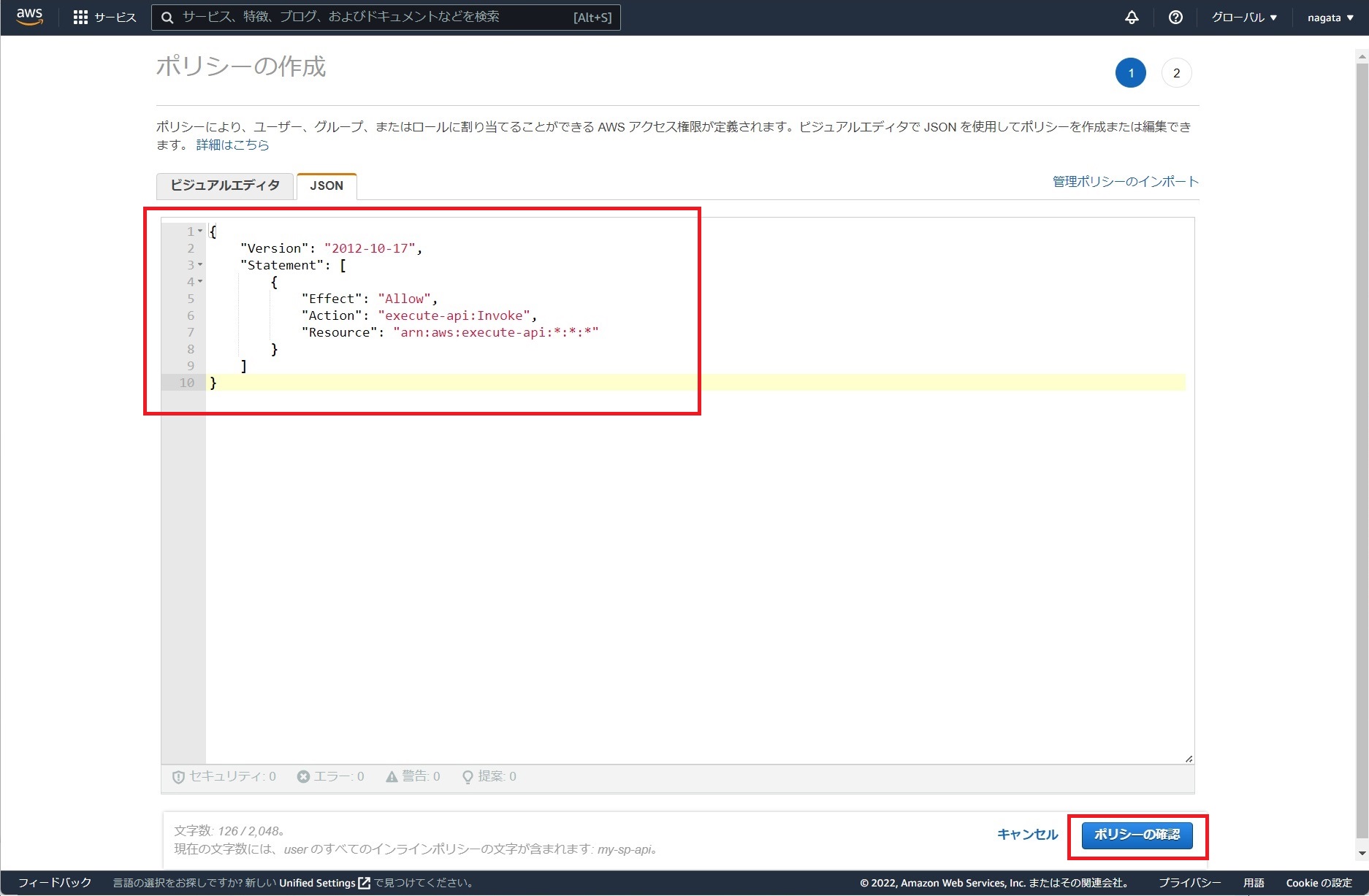Open the nagata account menu
Screen dimensions: 1369x896
coord(1329,17)
